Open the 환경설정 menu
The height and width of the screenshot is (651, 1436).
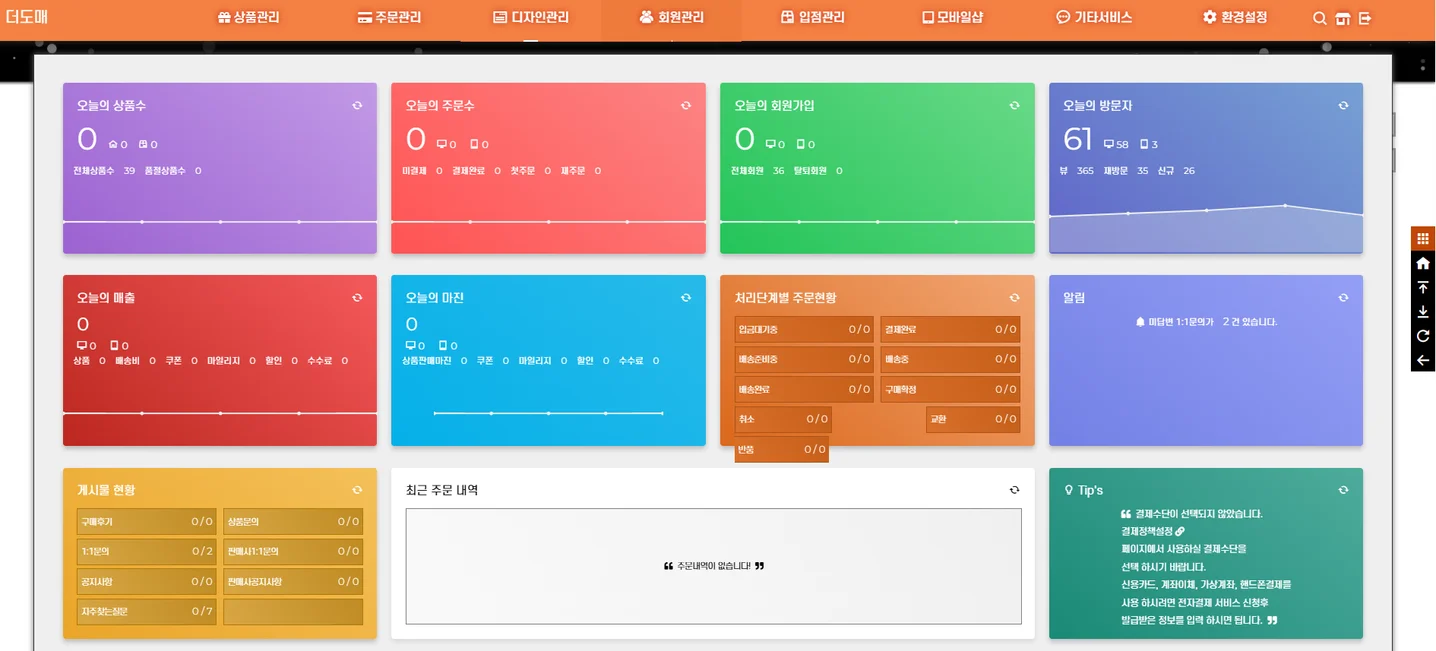(x=1235, y=18)
